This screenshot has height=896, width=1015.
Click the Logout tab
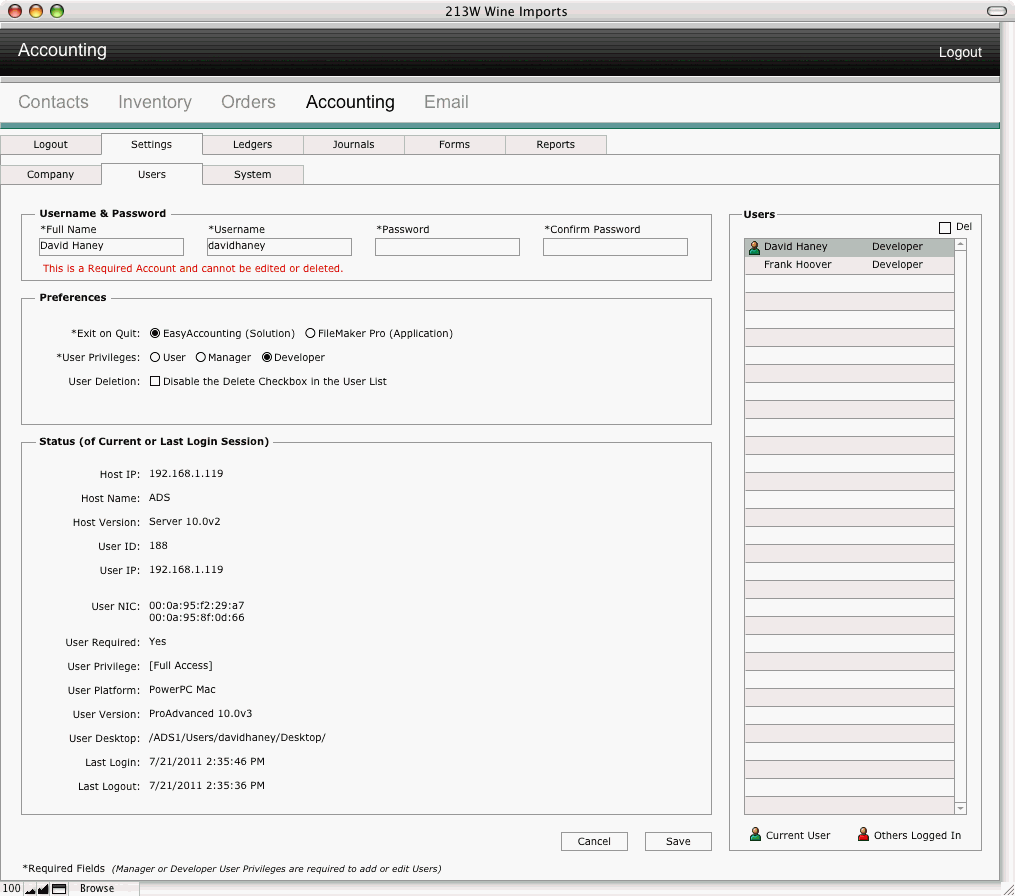click(50, 144)
